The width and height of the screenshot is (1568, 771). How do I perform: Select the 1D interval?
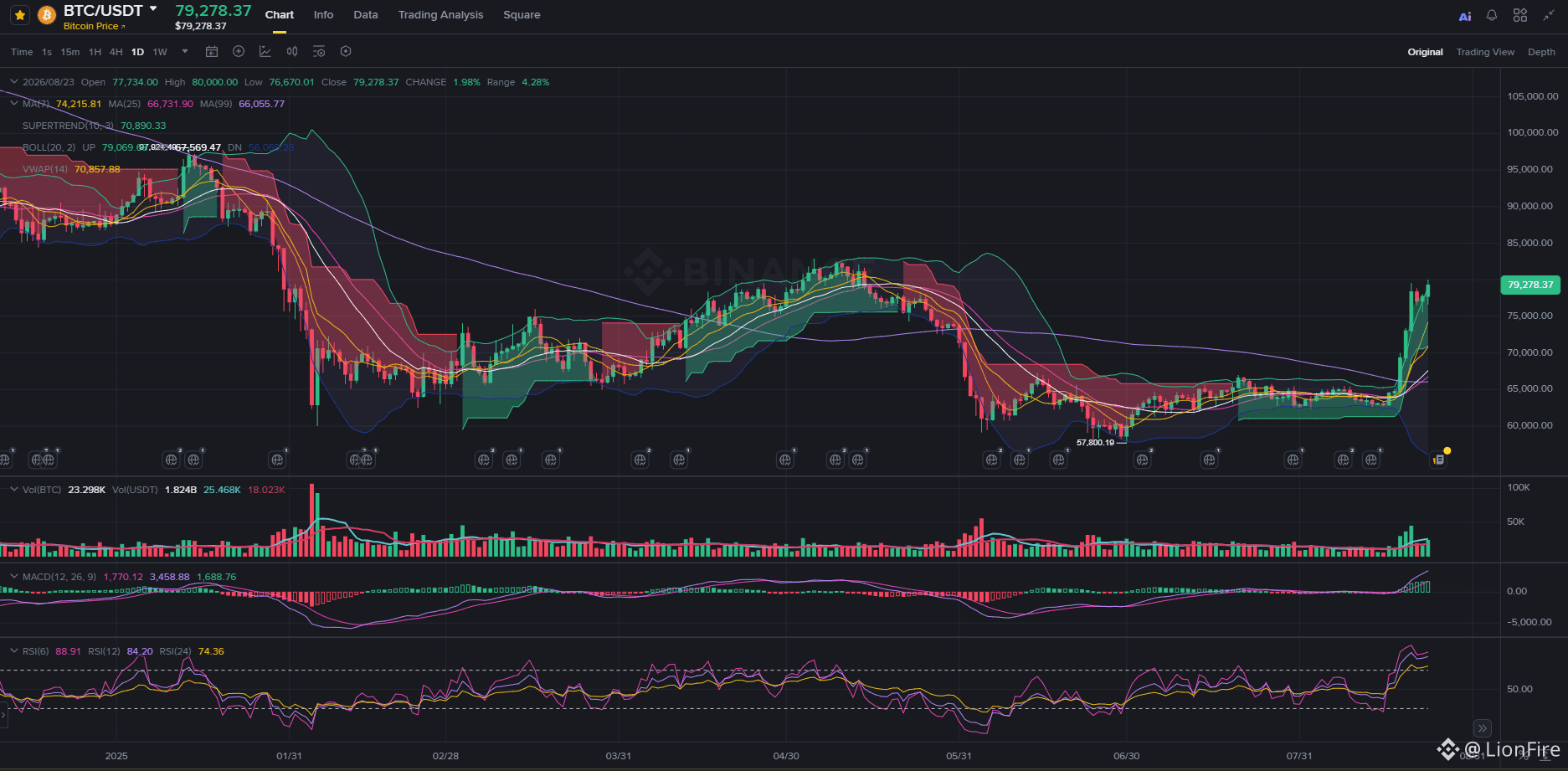click(138, 52)
